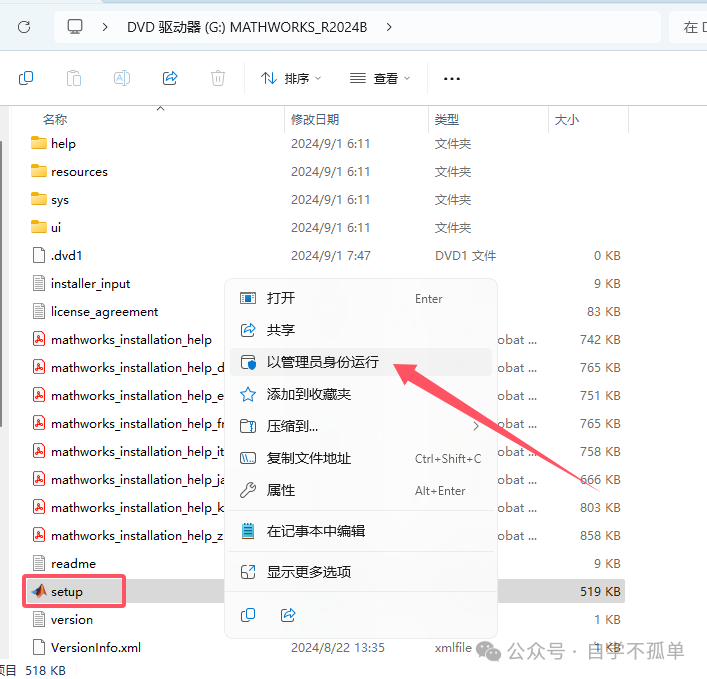The width and height of the screenshot is (707, 679).
Task: Choose 显示更多选项 in the context menu
Action: tap(361, 572)
